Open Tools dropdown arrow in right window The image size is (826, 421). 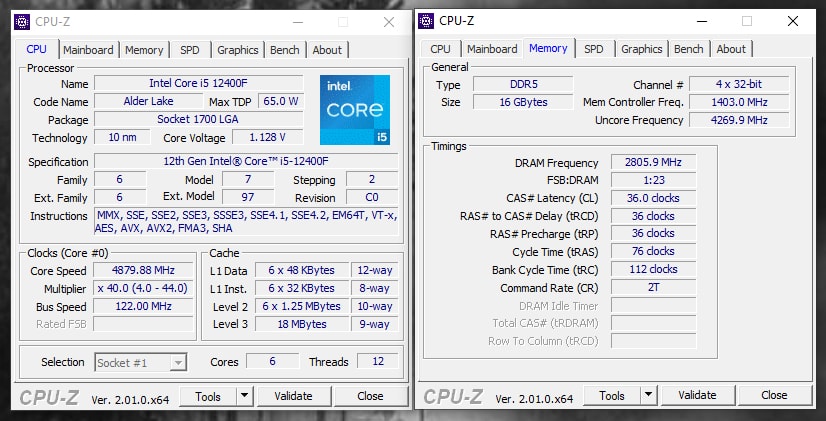point(649,395)
